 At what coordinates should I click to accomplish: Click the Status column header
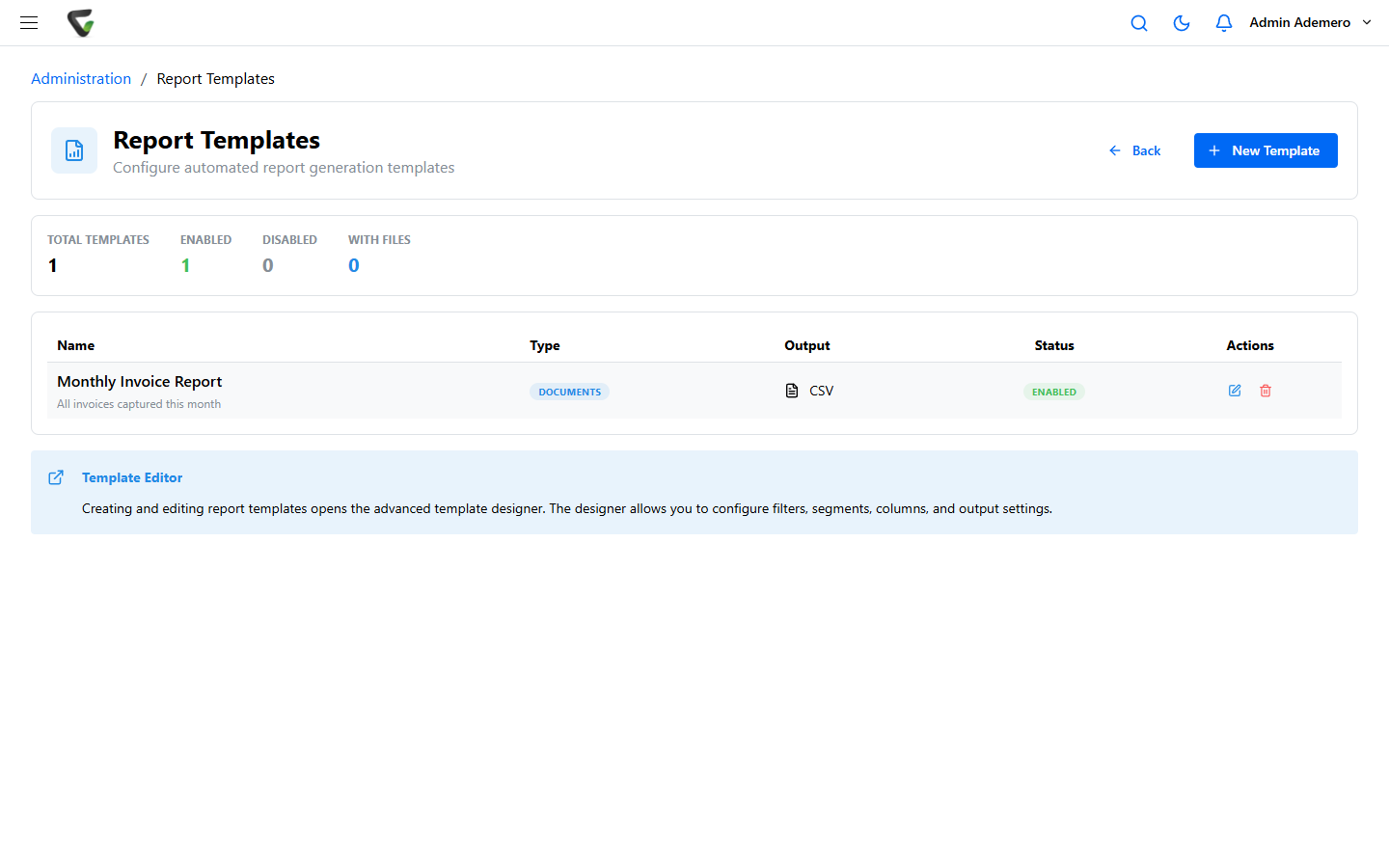[x=1054, y=345]
